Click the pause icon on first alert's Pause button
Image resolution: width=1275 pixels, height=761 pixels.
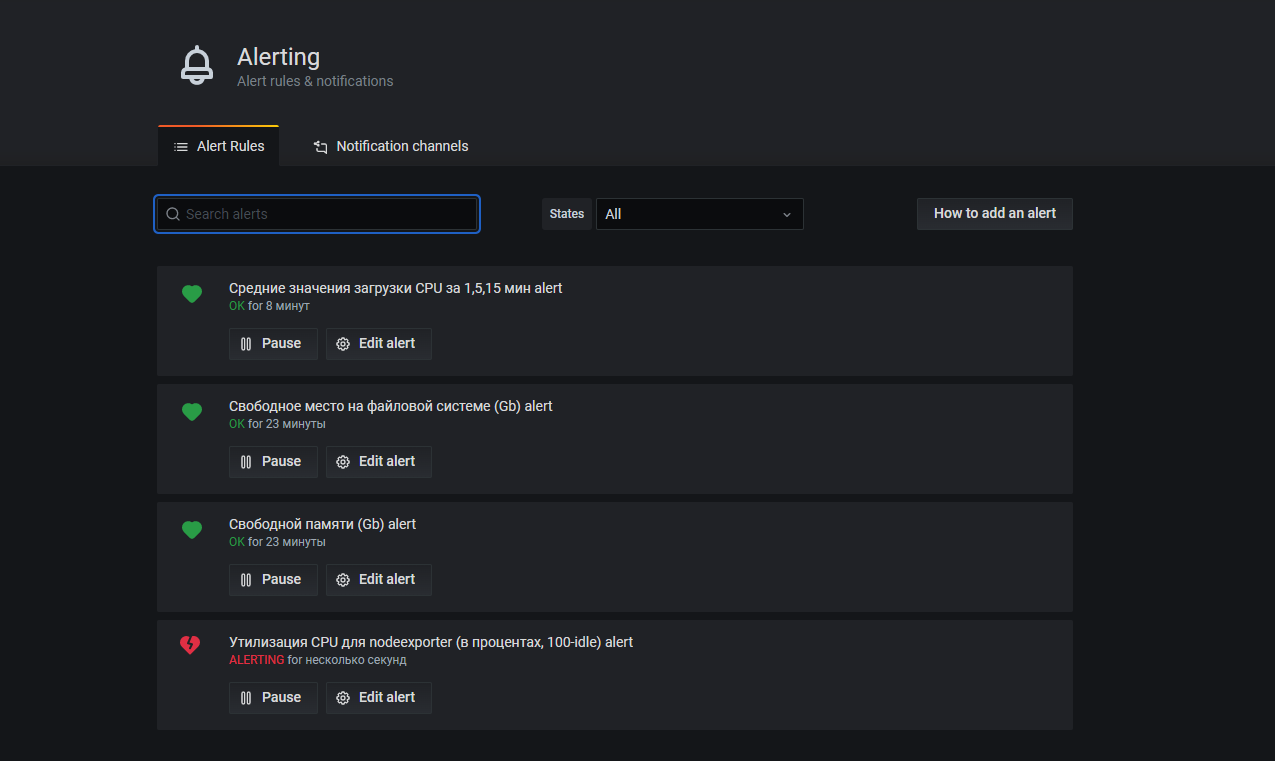click(x=245, y=343)
